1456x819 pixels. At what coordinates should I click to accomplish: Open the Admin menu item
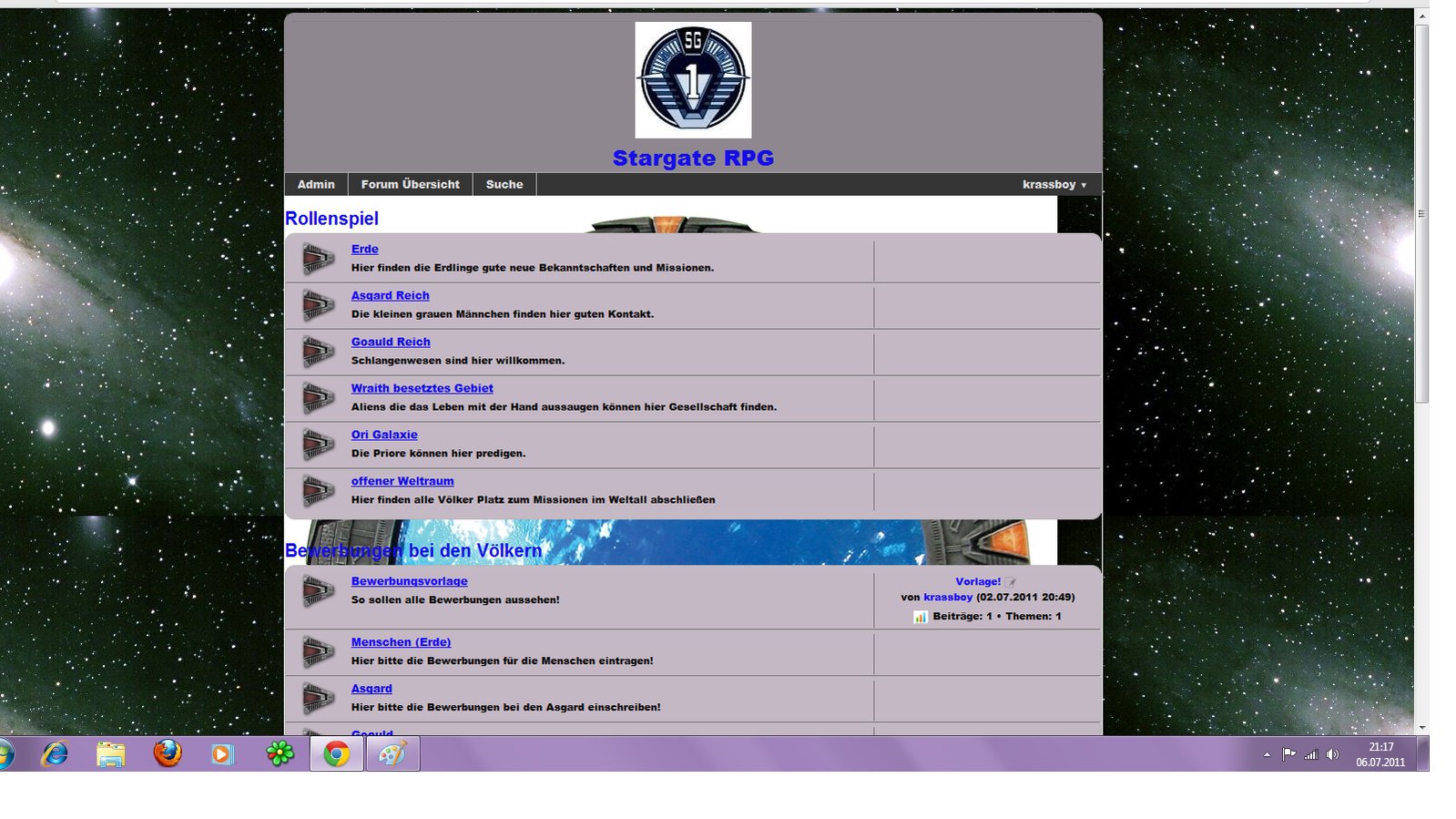point(316,185)
